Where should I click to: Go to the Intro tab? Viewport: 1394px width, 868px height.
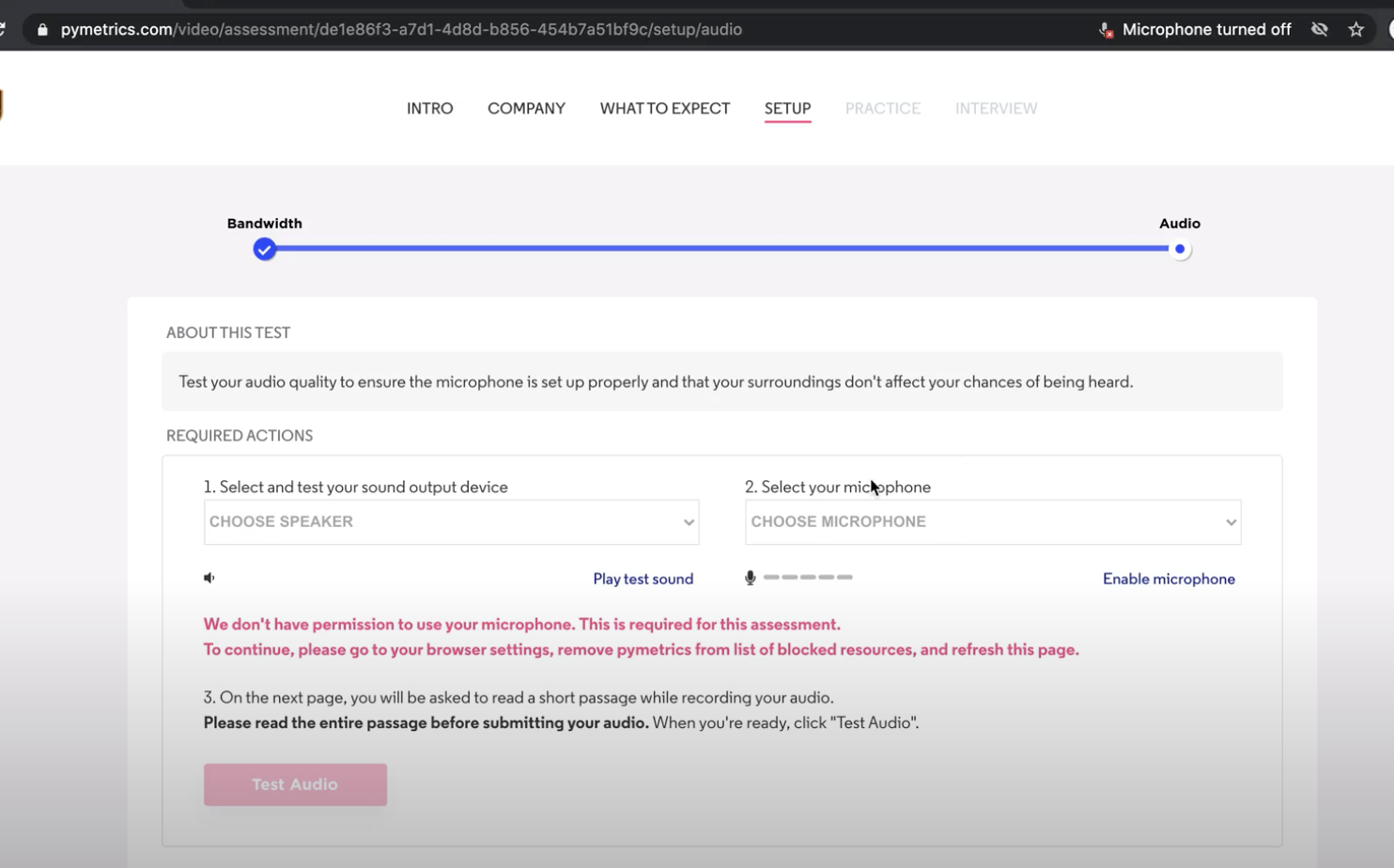(429, 108)
